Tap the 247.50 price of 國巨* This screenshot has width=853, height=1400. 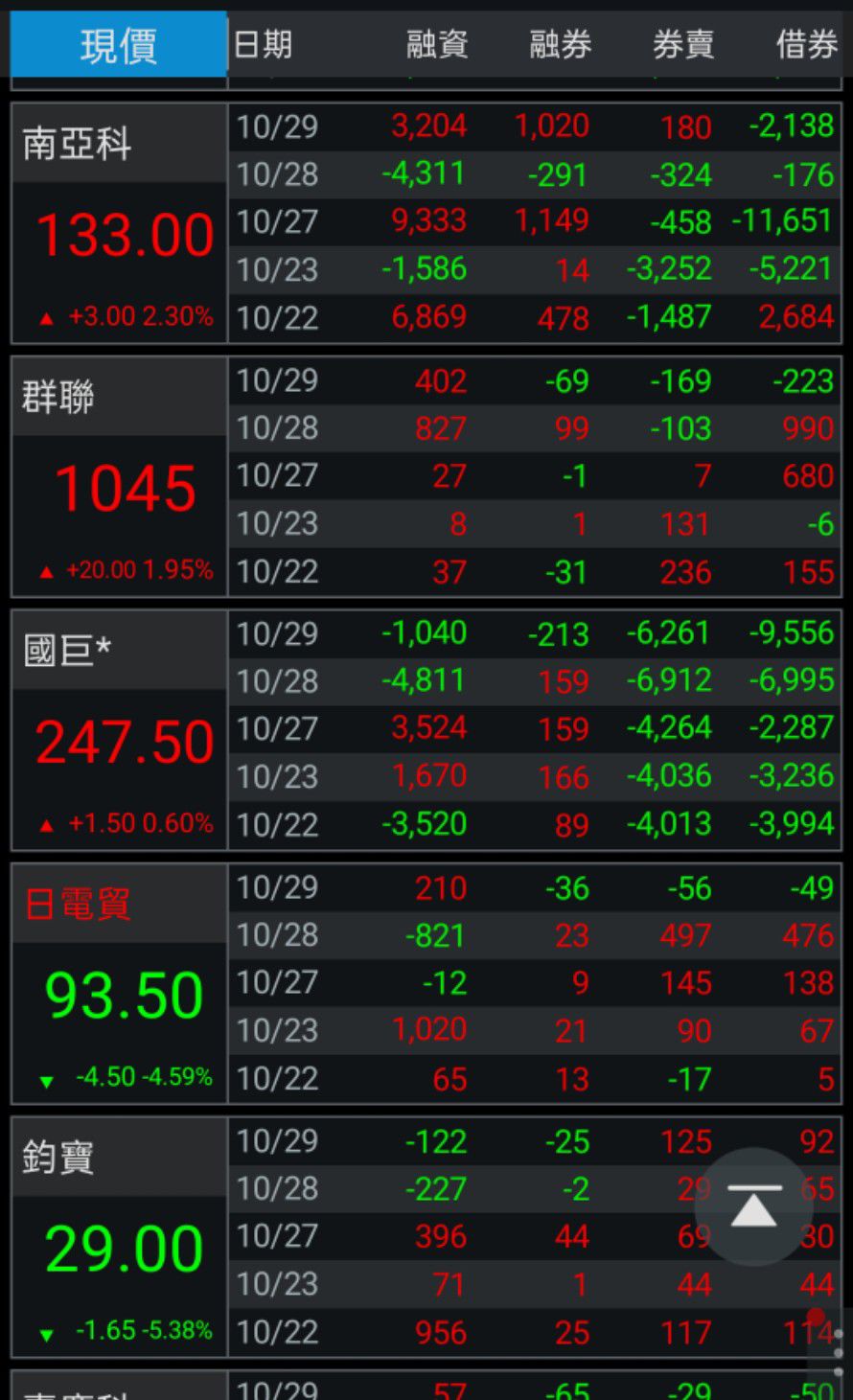[125, 743]
